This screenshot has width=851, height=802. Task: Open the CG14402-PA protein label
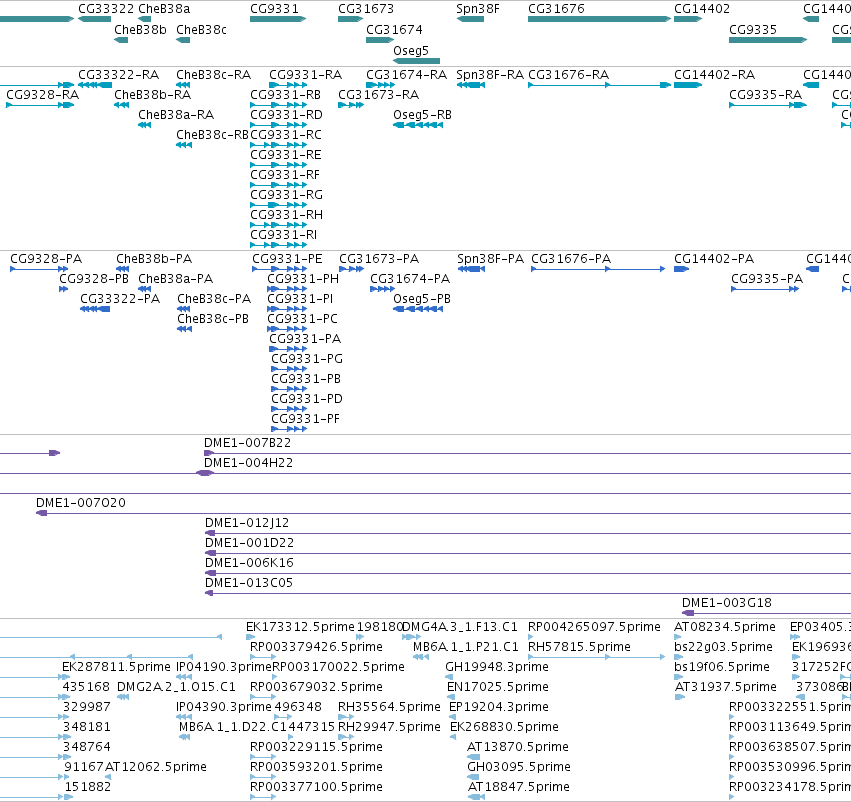(714, 259)
